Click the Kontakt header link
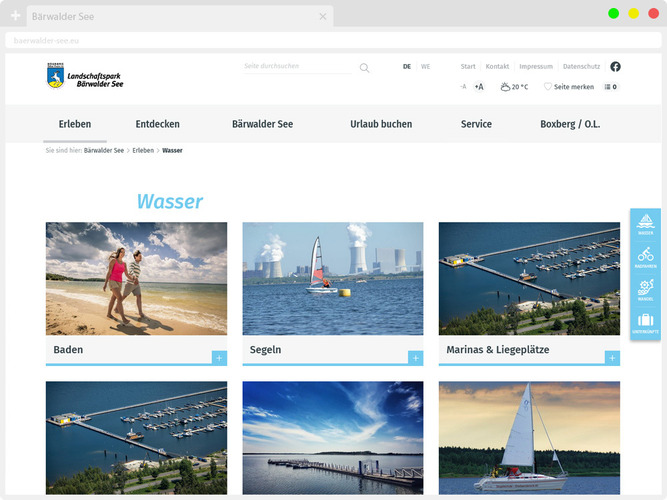Screen dimensions: 667x500 (497, 67)
